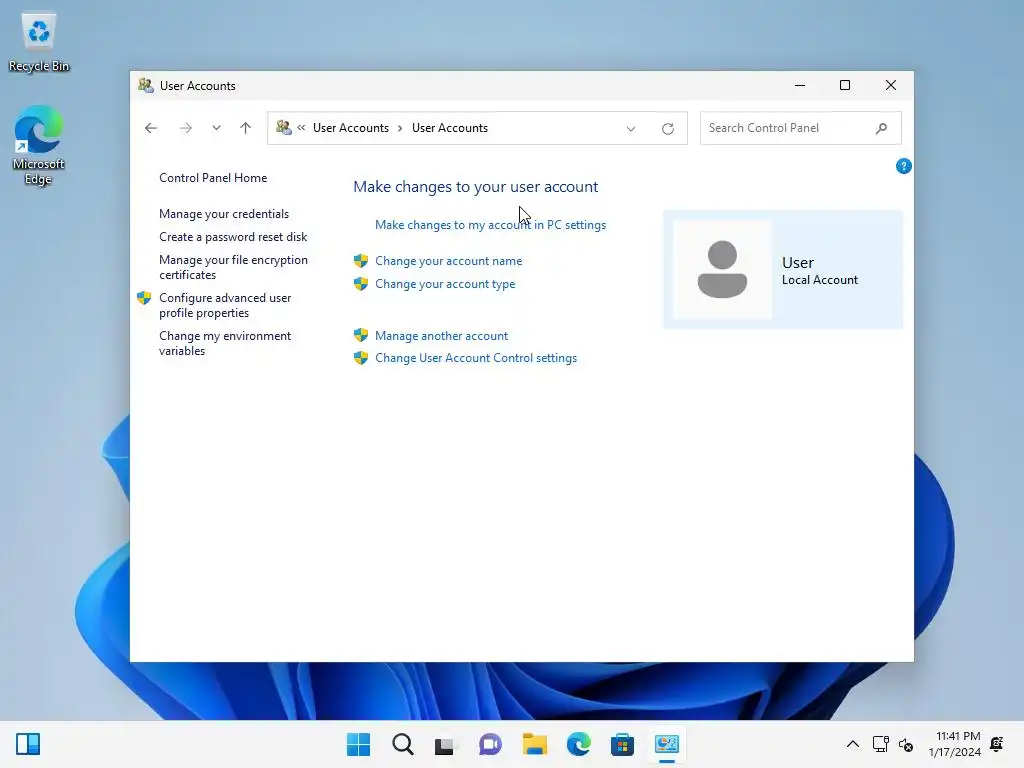Open the Widgets button on taskbar

click(28, 744)
